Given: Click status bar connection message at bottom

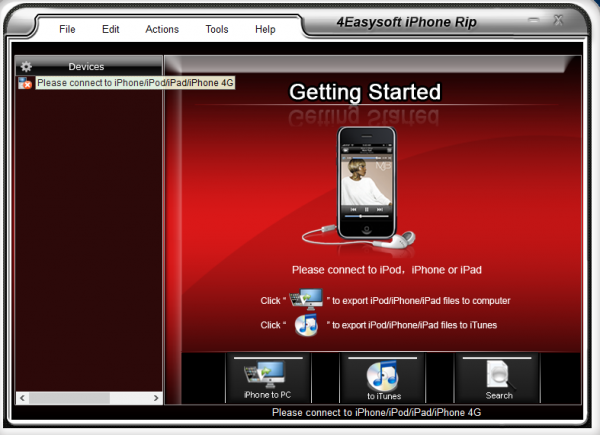Looking at the screenshot, I should tap(376, 412).
